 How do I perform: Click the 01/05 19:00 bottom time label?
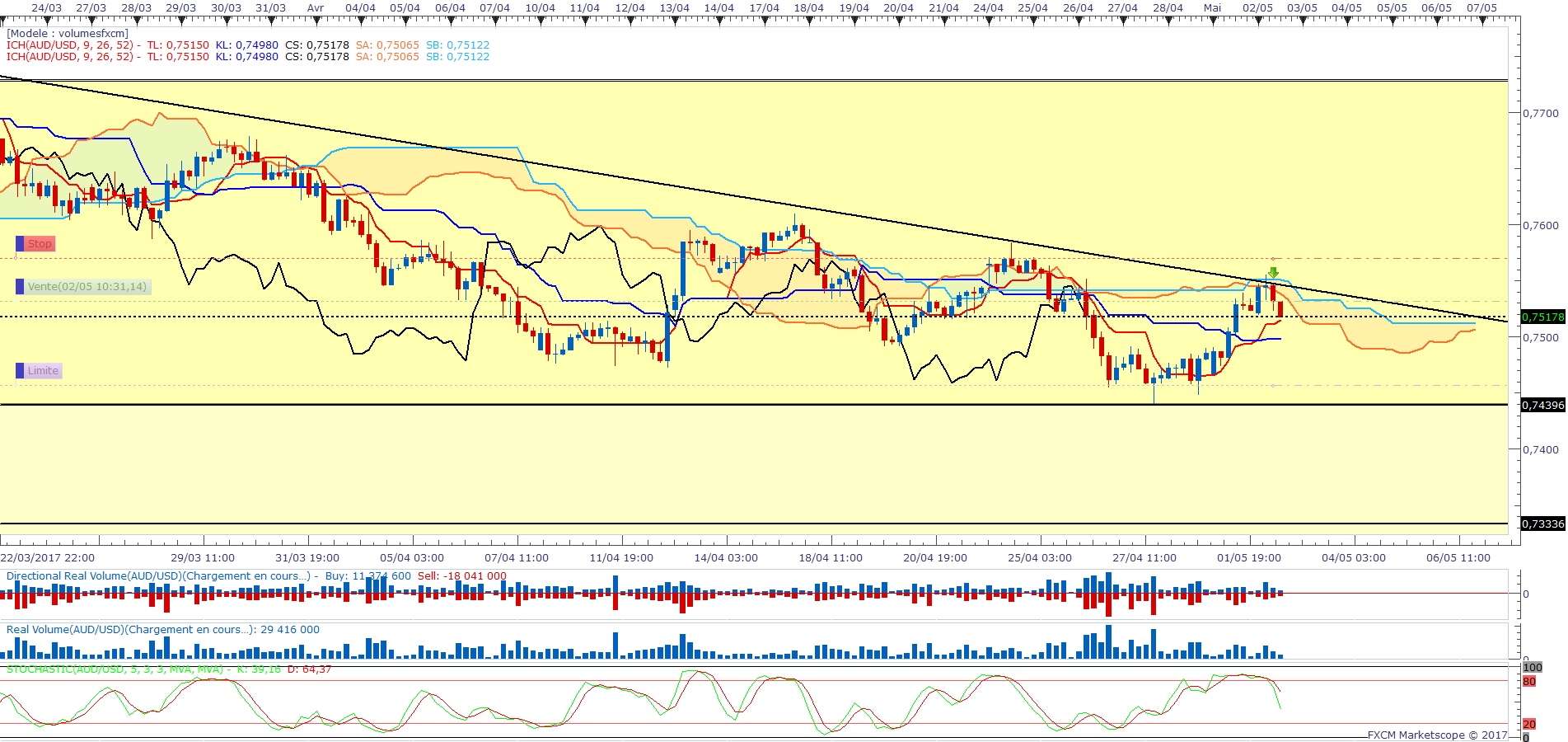[x=1249, y=558]
